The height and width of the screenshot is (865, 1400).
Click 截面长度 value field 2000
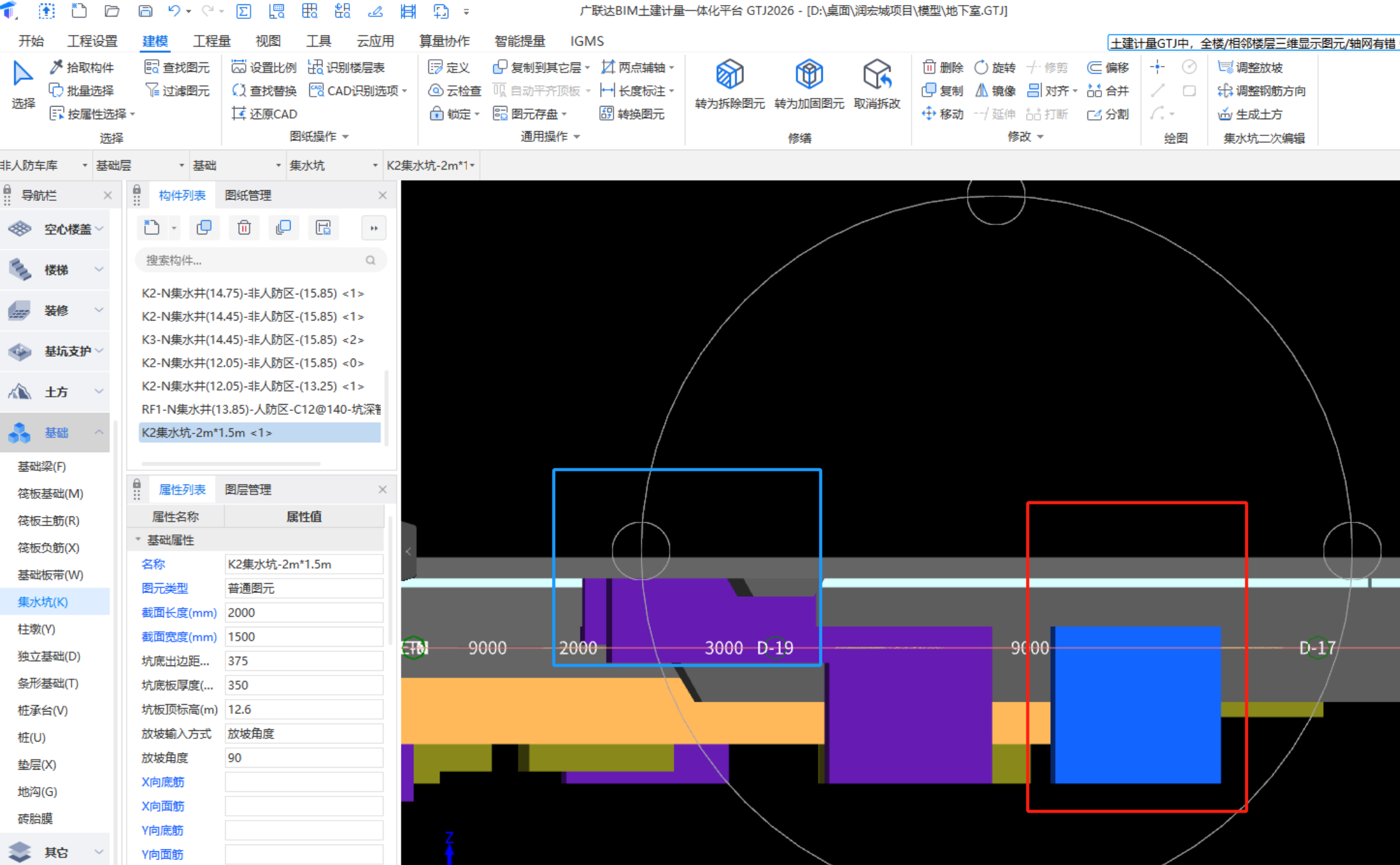pyautogui.click(x=304, y=612)
